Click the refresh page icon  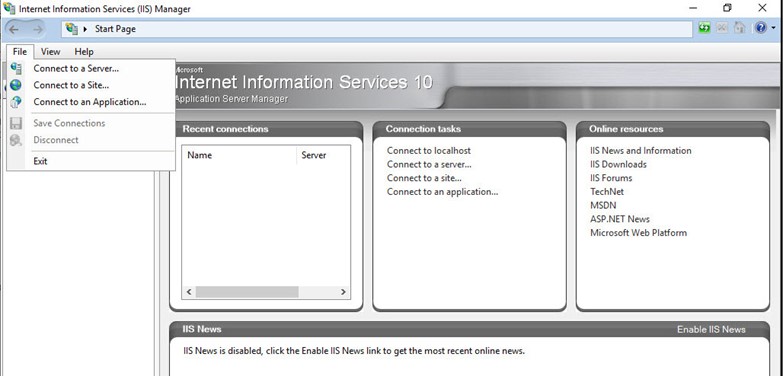pyautogui.click(x=704, y=28)
